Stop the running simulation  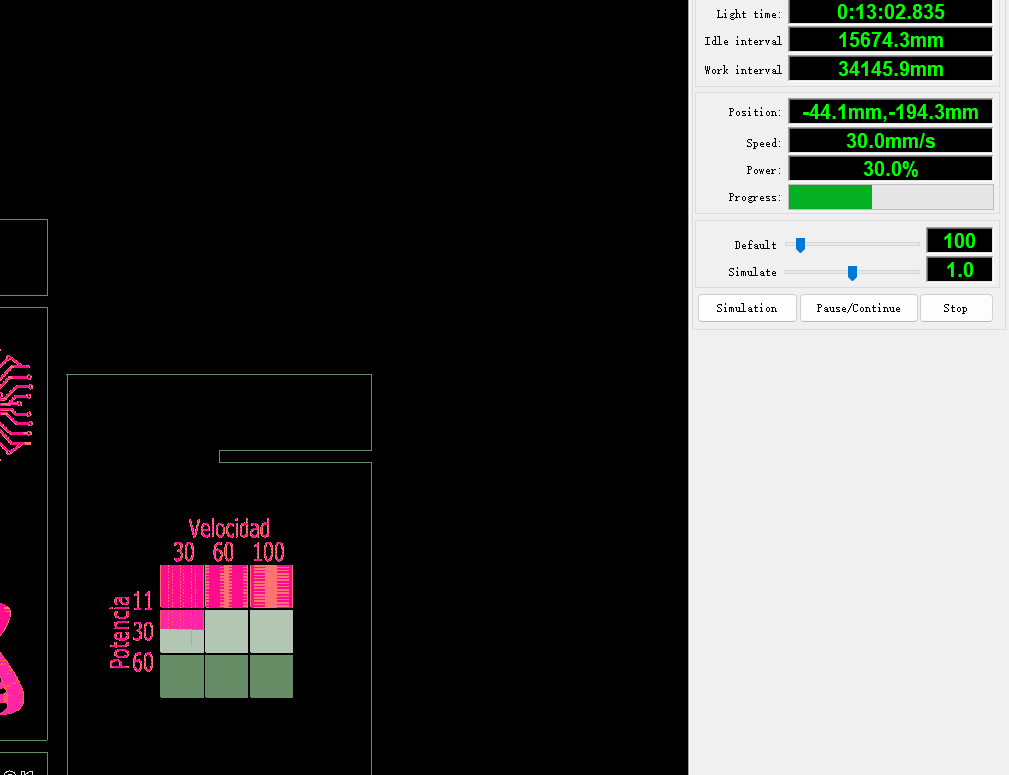pyautogui.click(x=955, y=308)
